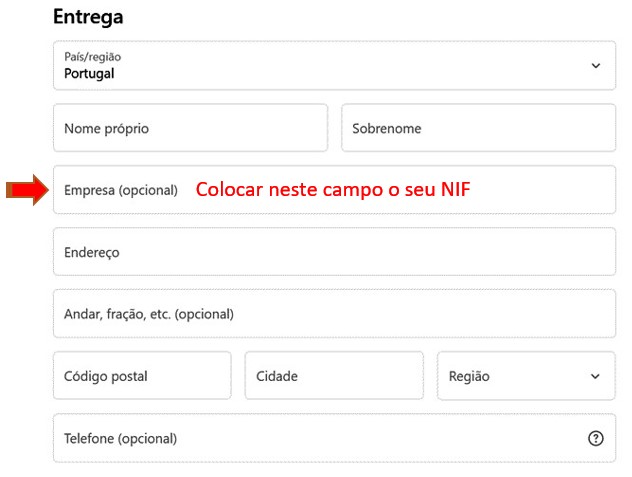Click the small País/região label
The width and height of the screenshot is (632, 477).
[x=92, y=57]
